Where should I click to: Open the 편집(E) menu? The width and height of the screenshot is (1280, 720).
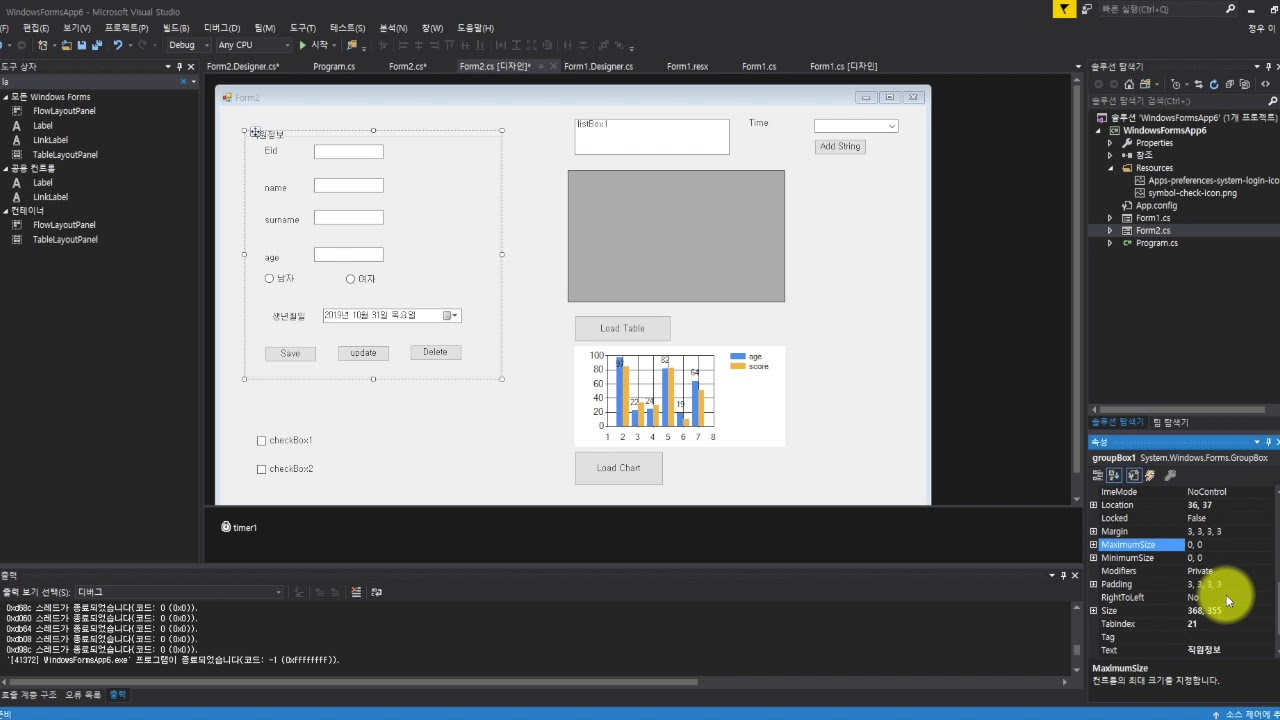[x=36, y=28]
